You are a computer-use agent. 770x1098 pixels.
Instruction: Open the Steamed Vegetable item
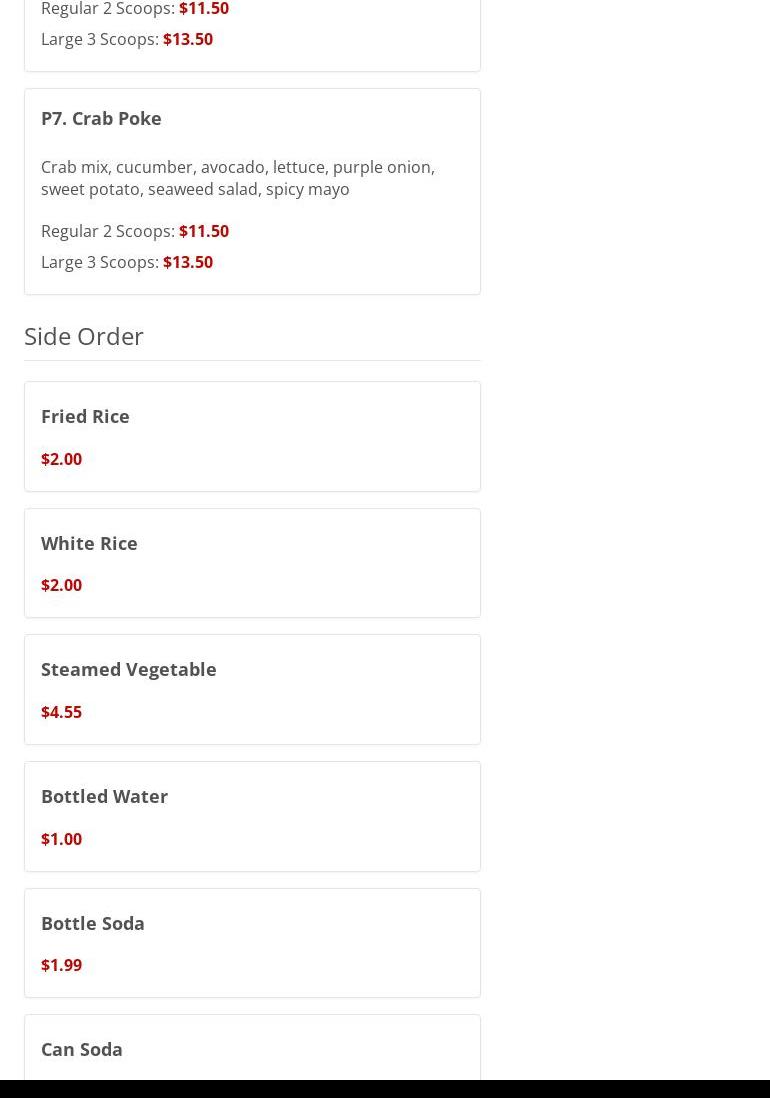(128, 669)
